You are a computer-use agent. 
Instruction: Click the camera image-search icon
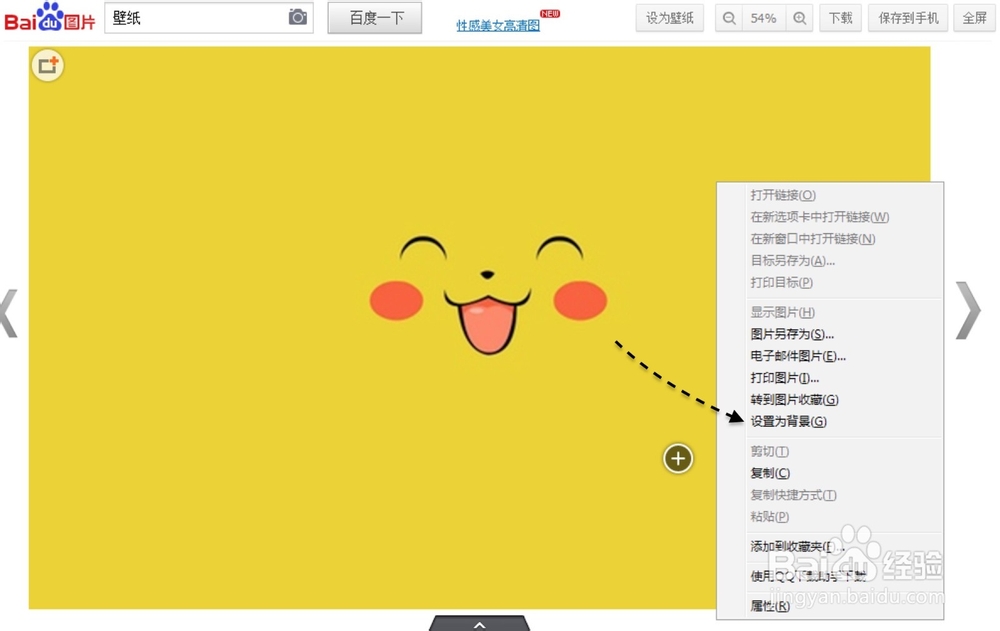297,17
